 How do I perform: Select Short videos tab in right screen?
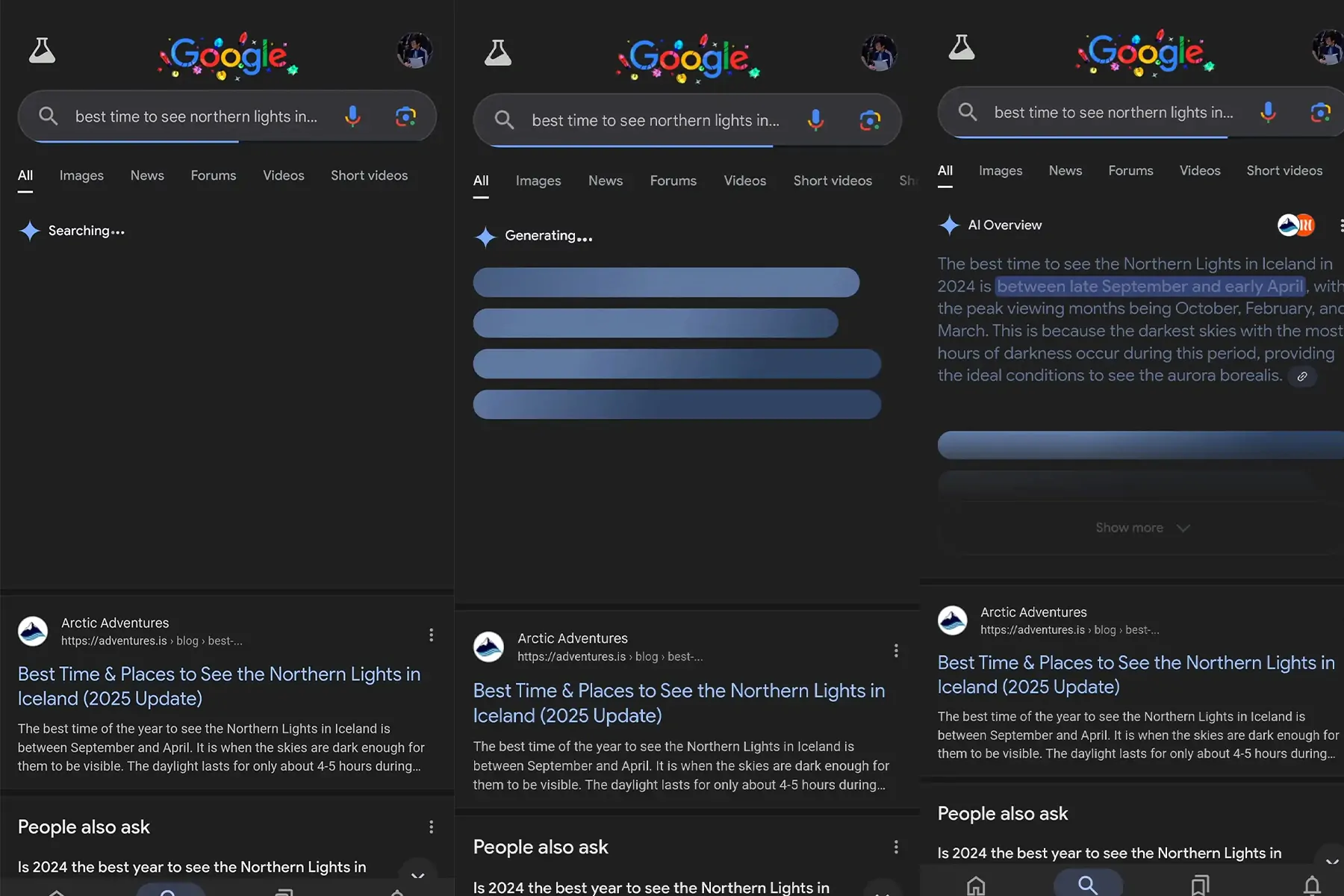1284,171
